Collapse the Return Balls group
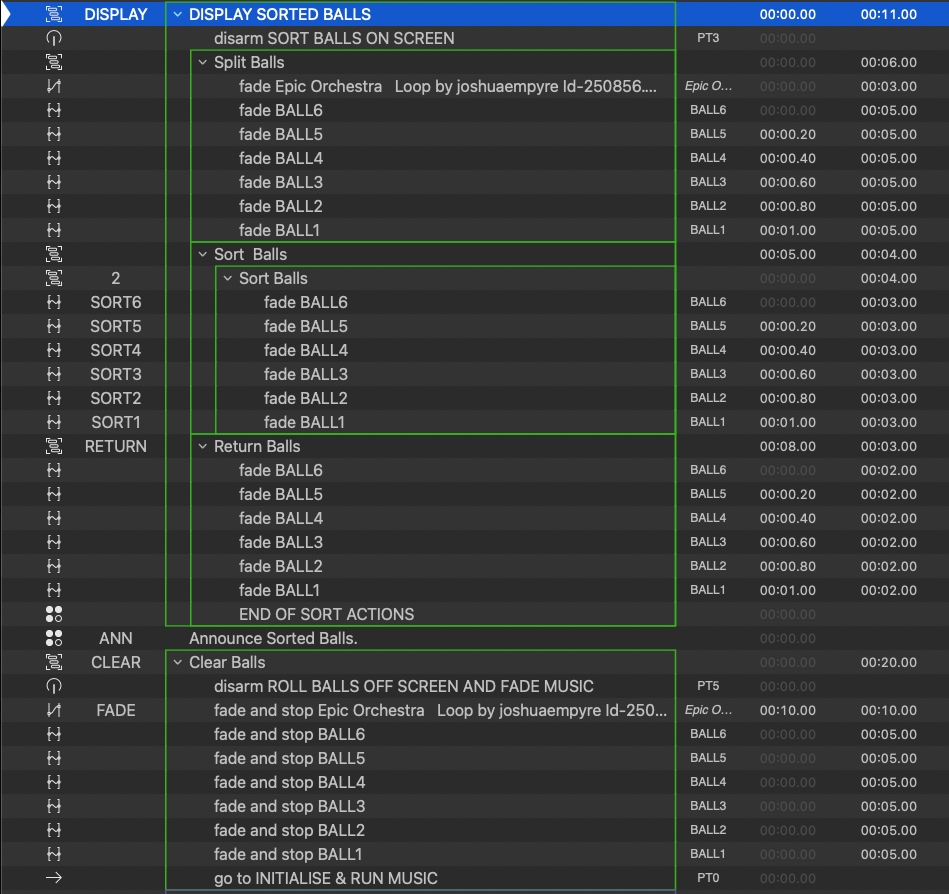This screenshot has height=894, width=949. click(203, 447)
